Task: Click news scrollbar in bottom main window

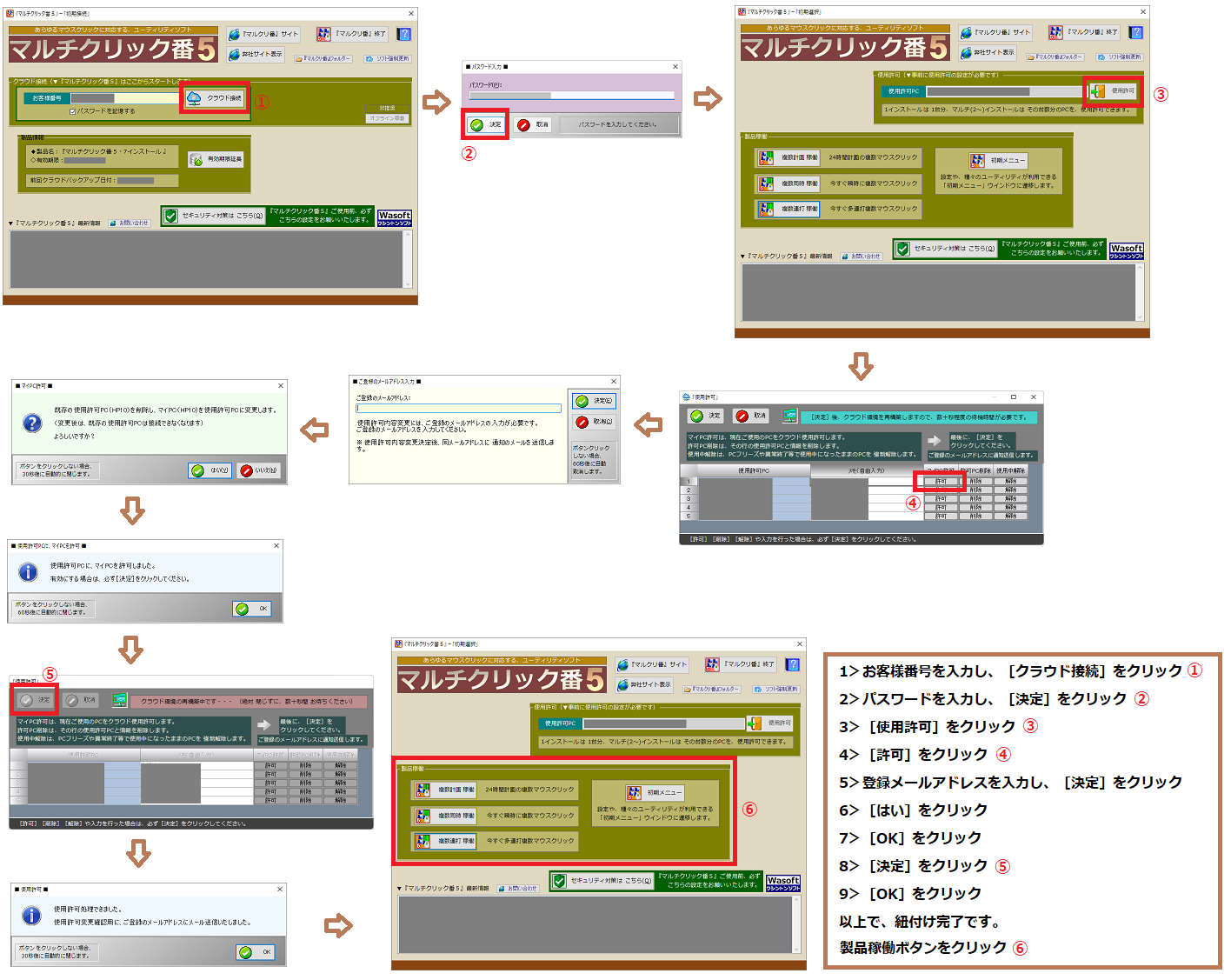Action: (x=796, y=924)
